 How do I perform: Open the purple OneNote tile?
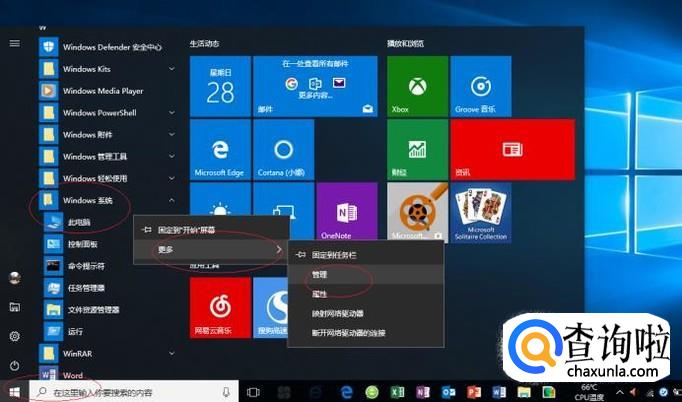(x=347, y=211)
